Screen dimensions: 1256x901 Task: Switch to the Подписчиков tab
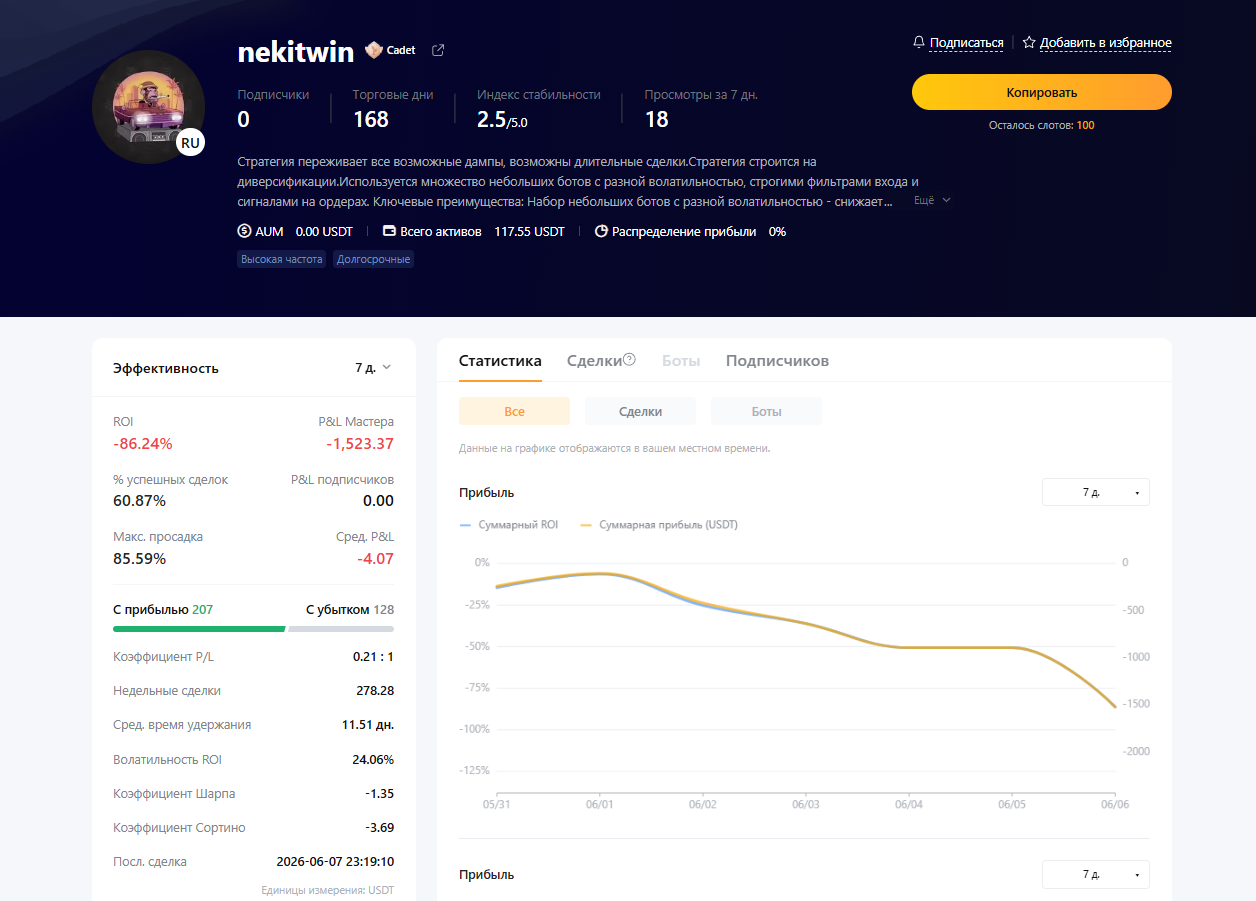(777, 360)
